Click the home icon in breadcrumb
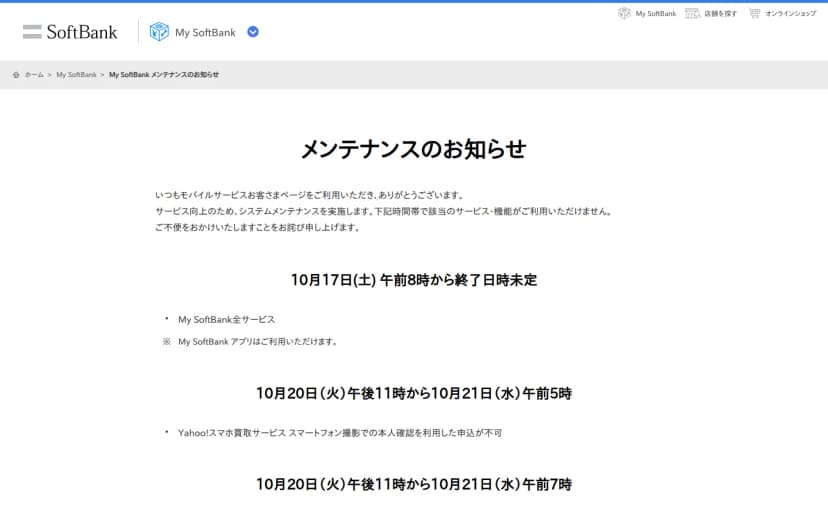The width and height of the screenshot is (828, 518). click(16, 75)
